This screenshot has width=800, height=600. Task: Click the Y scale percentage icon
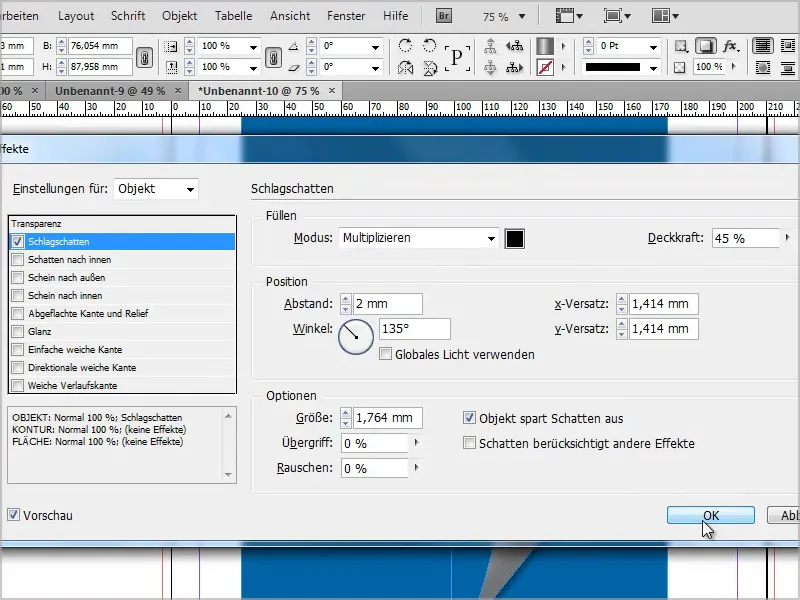[171, 67]
